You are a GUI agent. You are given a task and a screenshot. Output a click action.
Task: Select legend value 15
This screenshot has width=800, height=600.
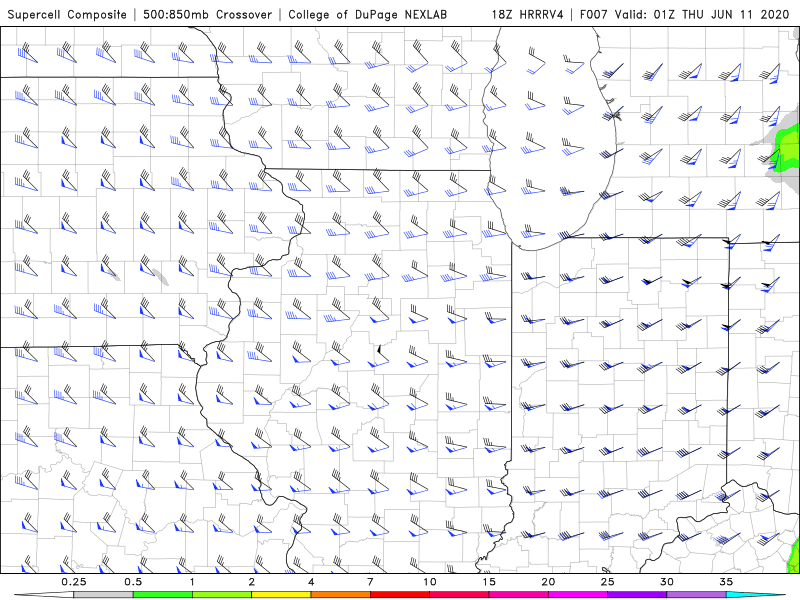coord(489,582)
